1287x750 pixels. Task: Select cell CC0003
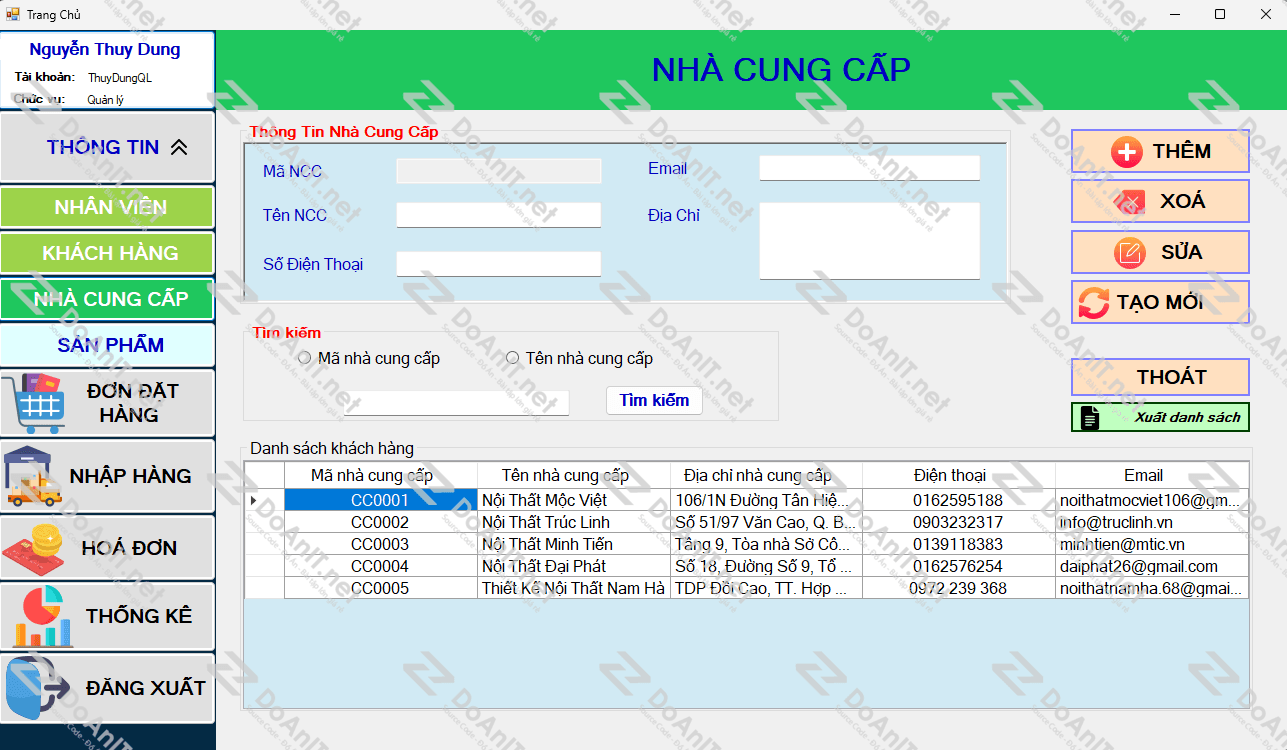click(x=381, y=544)
